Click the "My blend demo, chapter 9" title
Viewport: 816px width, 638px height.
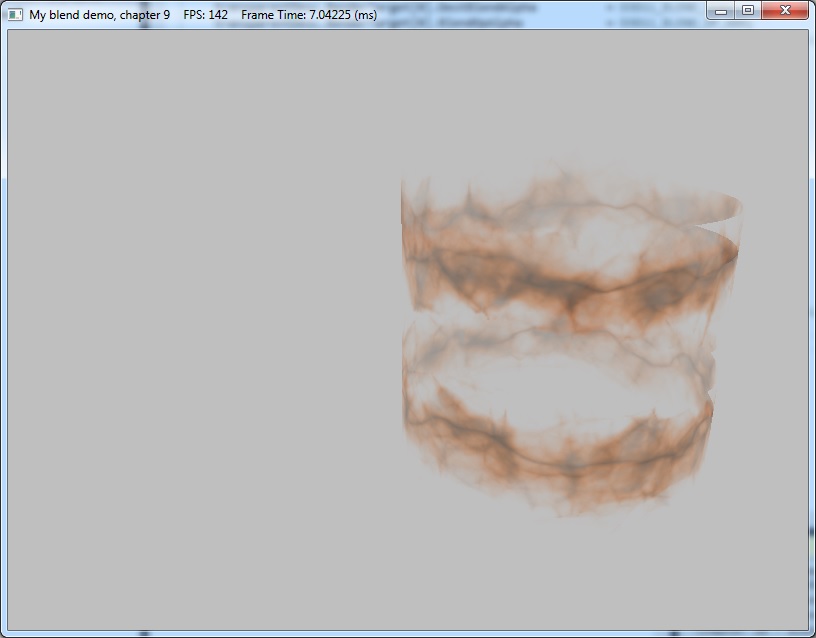99,15
